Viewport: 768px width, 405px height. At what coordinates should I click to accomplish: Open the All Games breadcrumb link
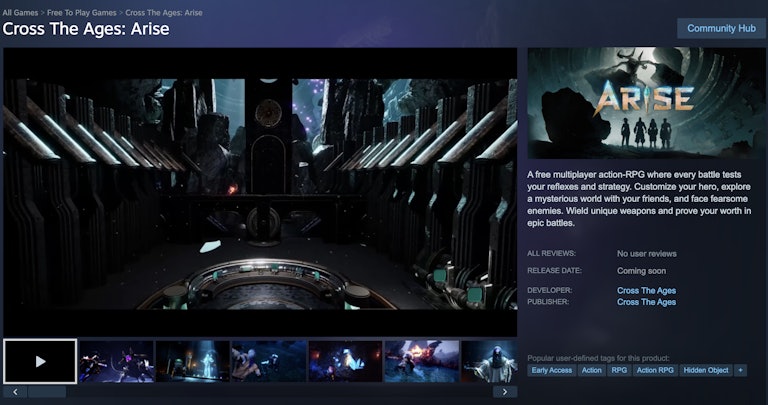pyautogui.click(x=20, y=13)
